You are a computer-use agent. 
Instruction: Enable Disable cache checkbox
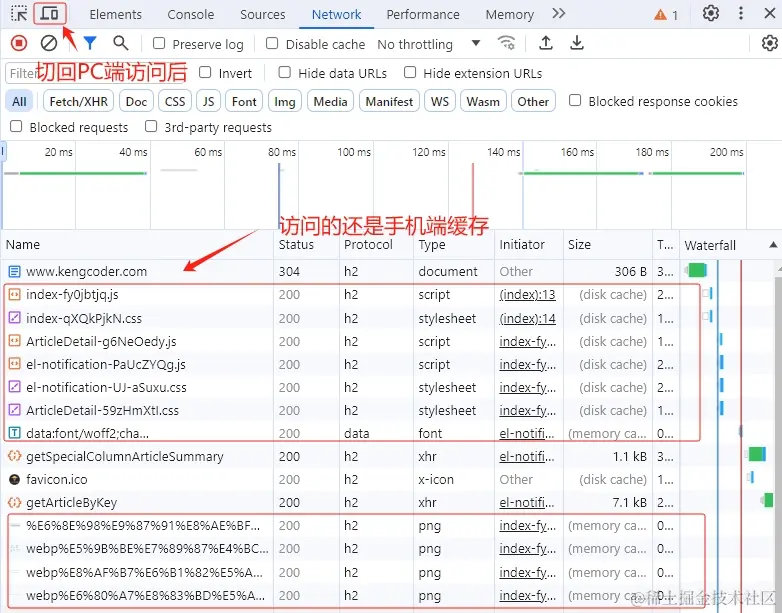tap(272, 43)
